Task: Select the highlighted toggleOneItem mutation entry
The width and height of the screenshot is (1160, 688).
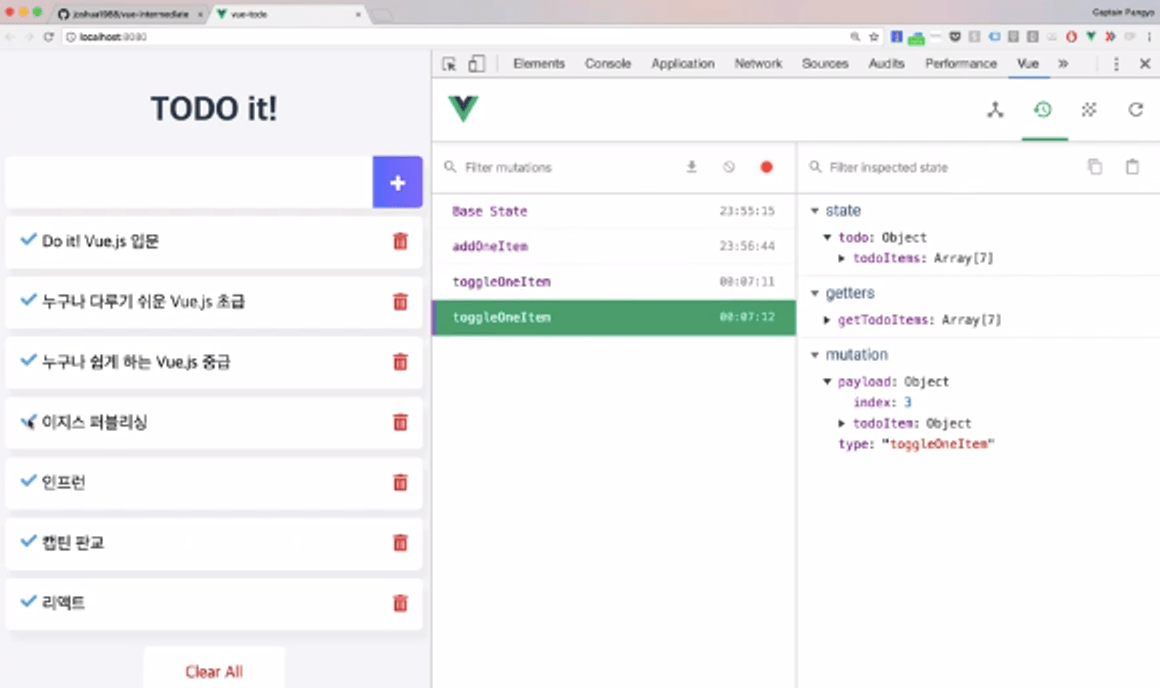Action: tap(612, 317)
